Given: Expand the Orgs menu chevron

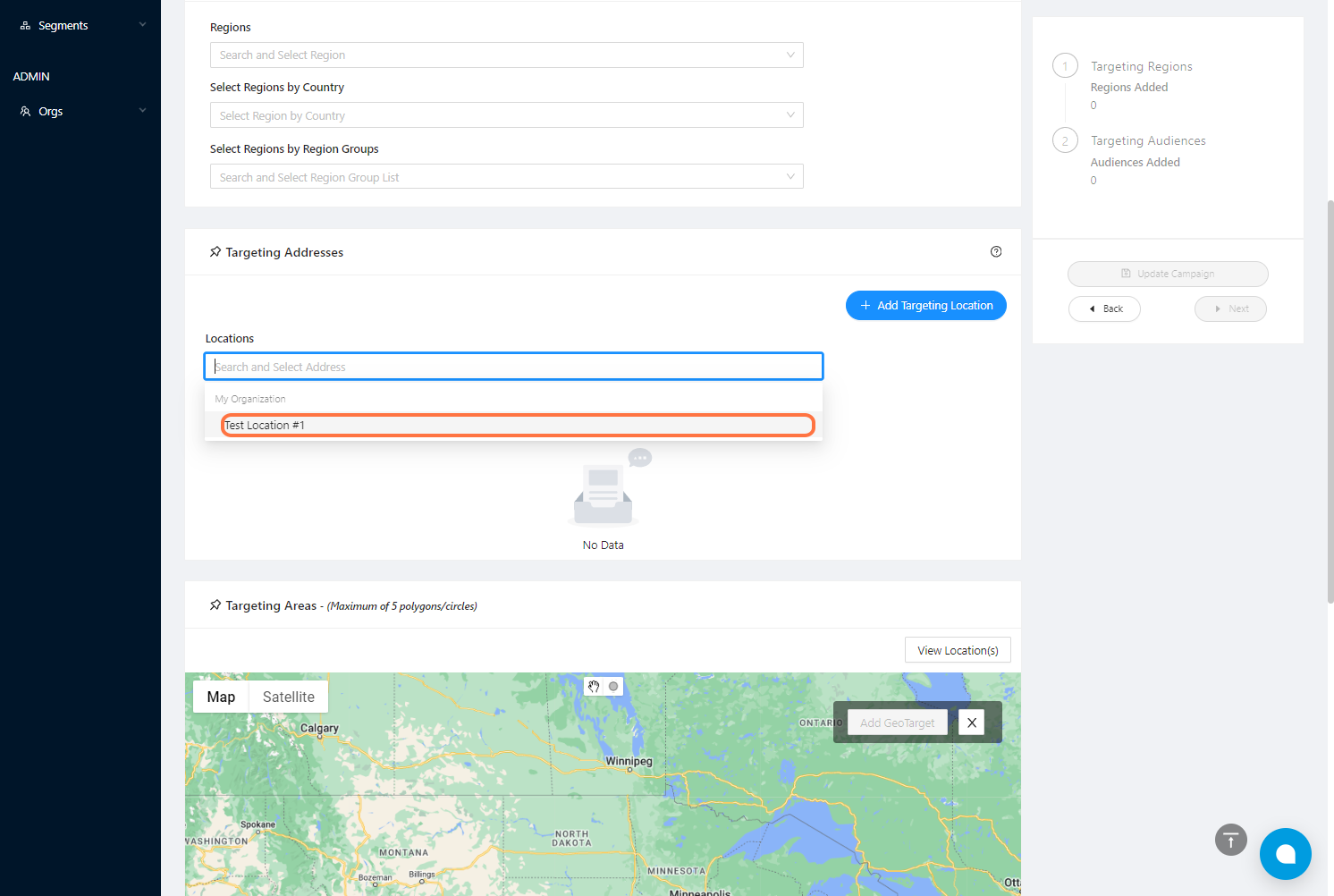Looking at the screenshot, I should (x=142, y=111).
